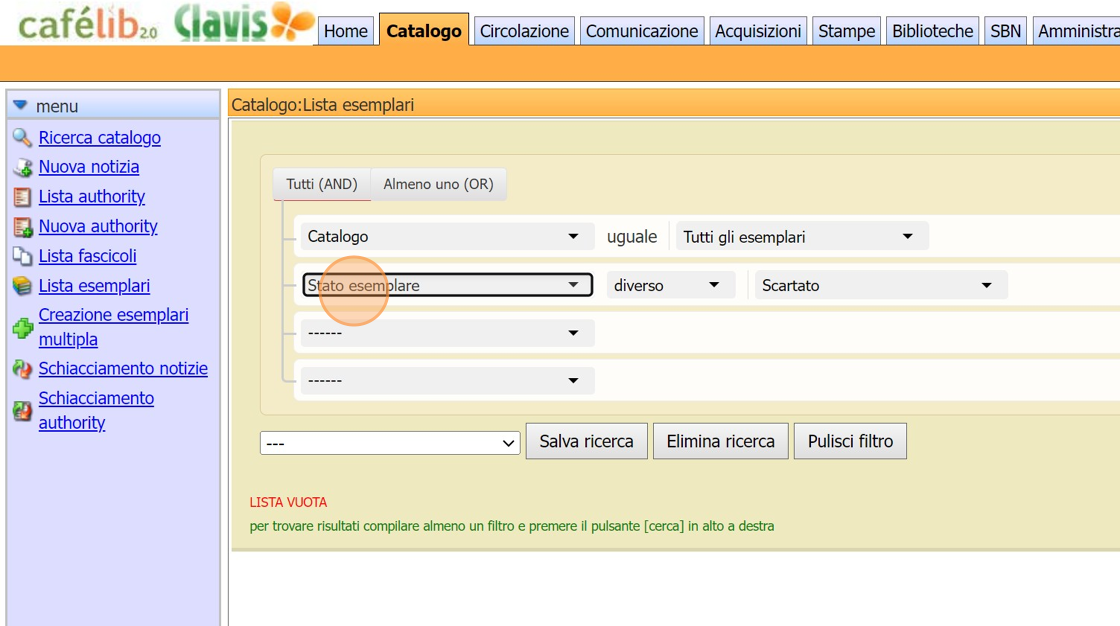Open the Scartato value dropdown
Viewport: 1120px width, 626px height.
tap(881, 285)
